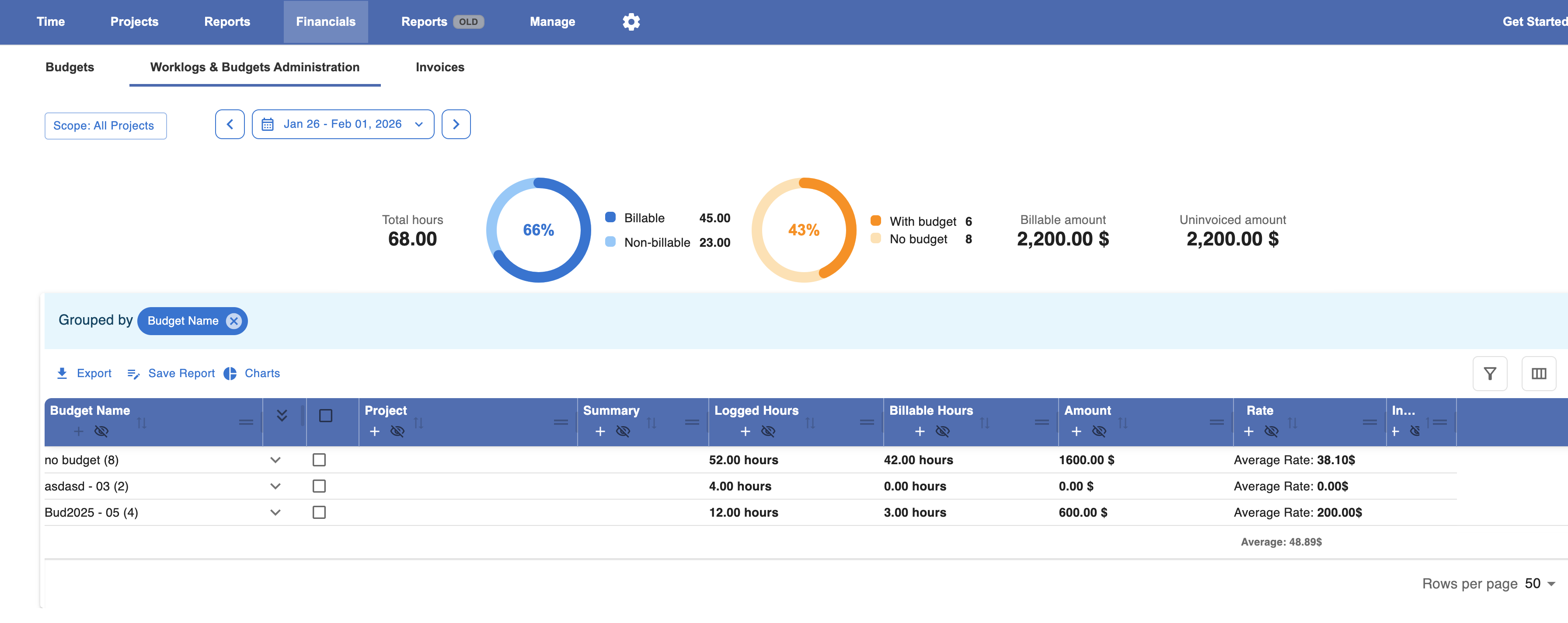Toggle the select-all header checkbox
Screen dimensions: 1568x623
(326, 415)
